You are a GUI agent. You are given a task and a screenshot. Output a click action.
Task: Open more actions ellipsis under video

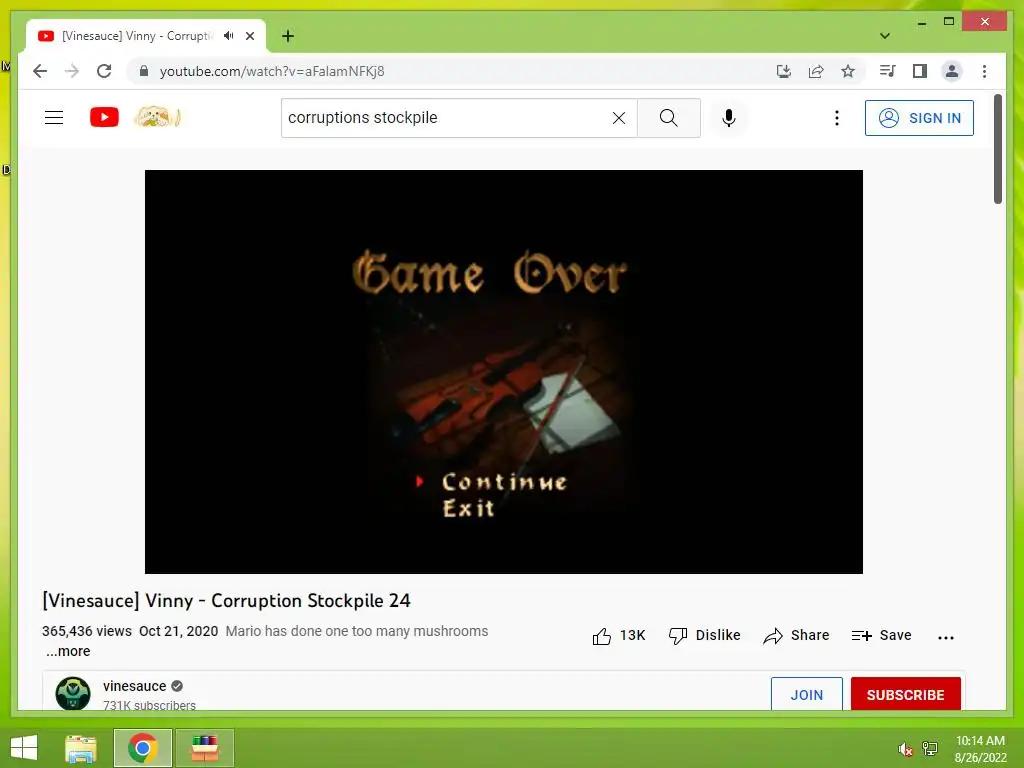pyautogui.click(x=946, y=637)
